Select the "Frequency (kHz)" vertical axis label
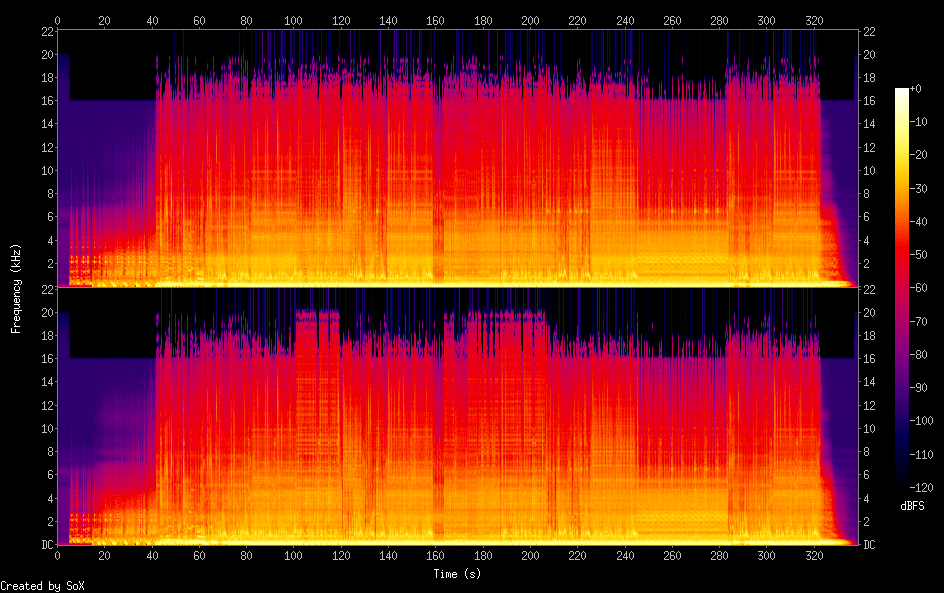Screen dimensions: 944x593 pyautogui.click(x=16, y=288)
